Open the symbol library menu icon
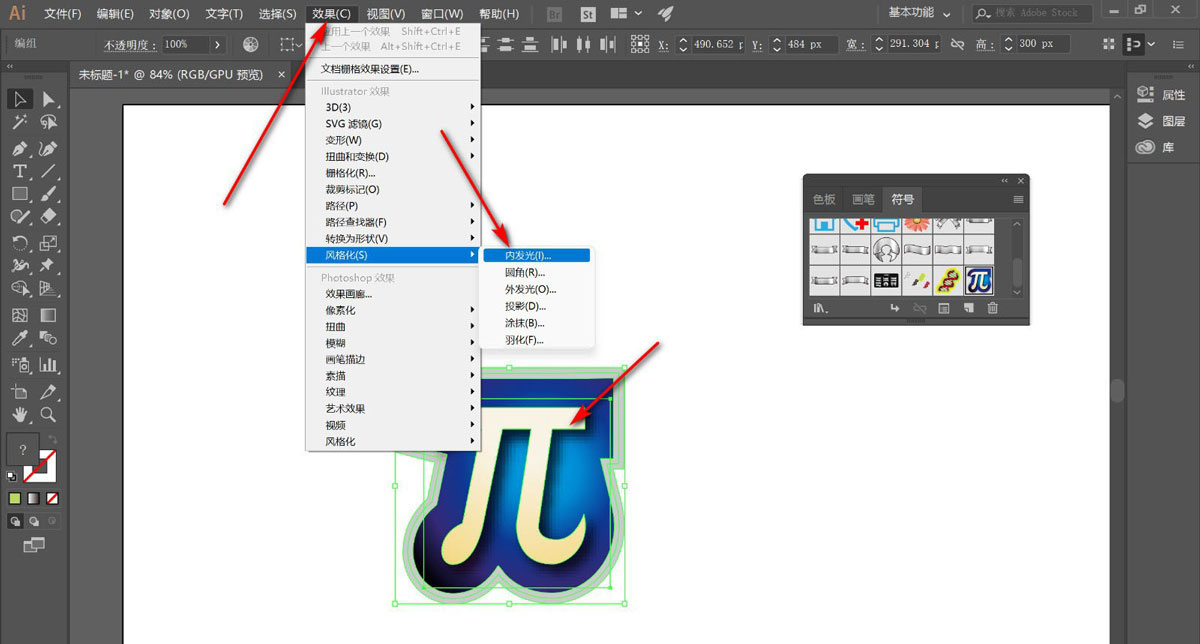 pos(820,309)
